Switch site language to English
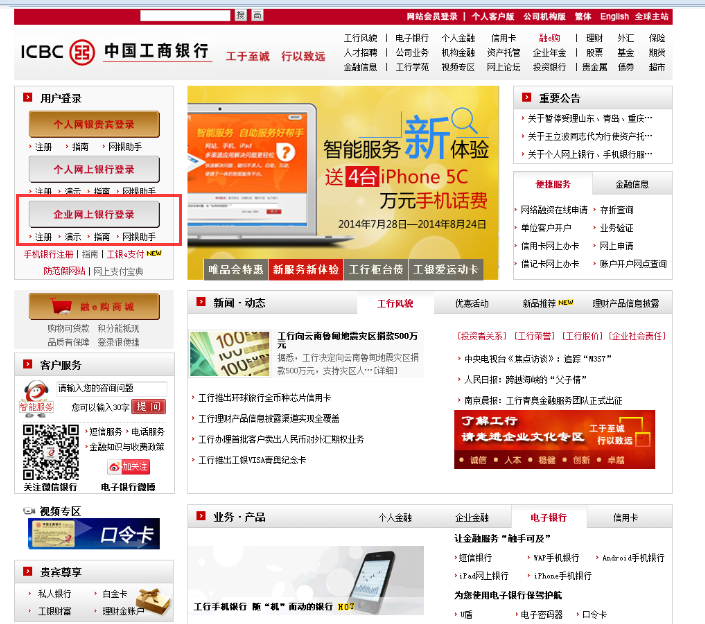This screenshot has width=705, height=624. pyautogui.click(x=614, y=17)
